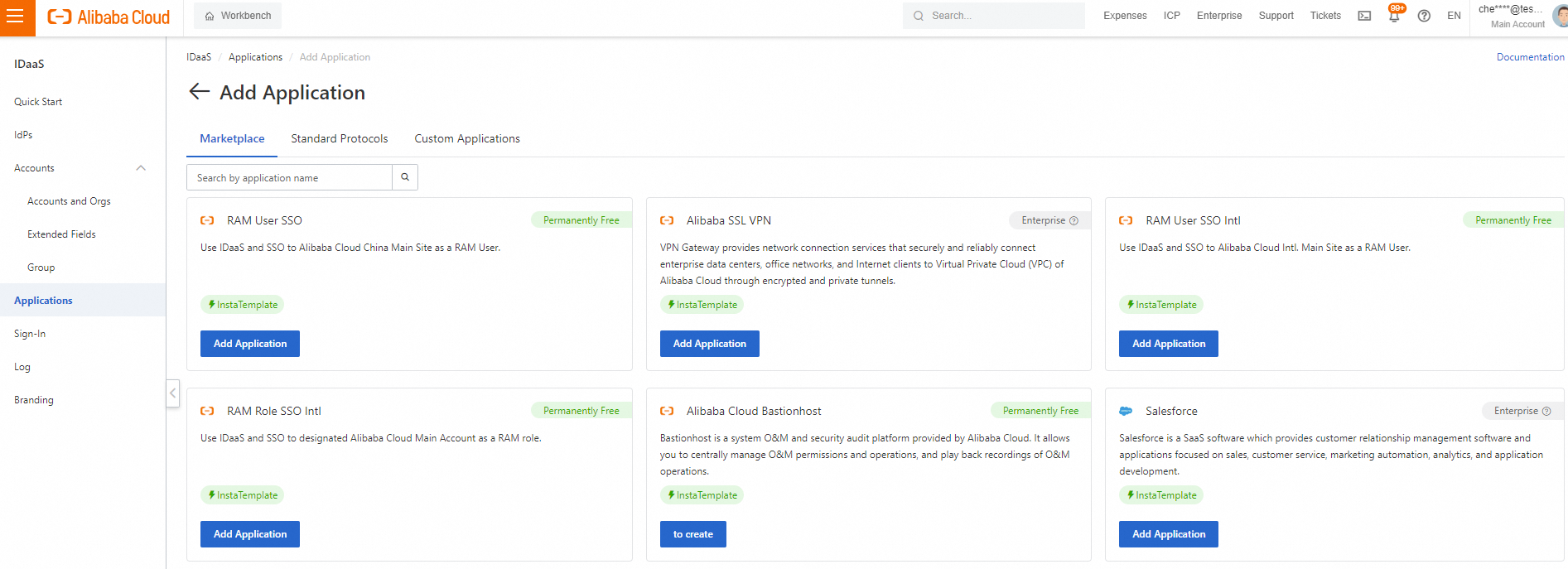Click Permanently Free badge on Bastionhost
This screenshot has height=569, width=1568.
pyautogui.click(x=1040, y=411)
